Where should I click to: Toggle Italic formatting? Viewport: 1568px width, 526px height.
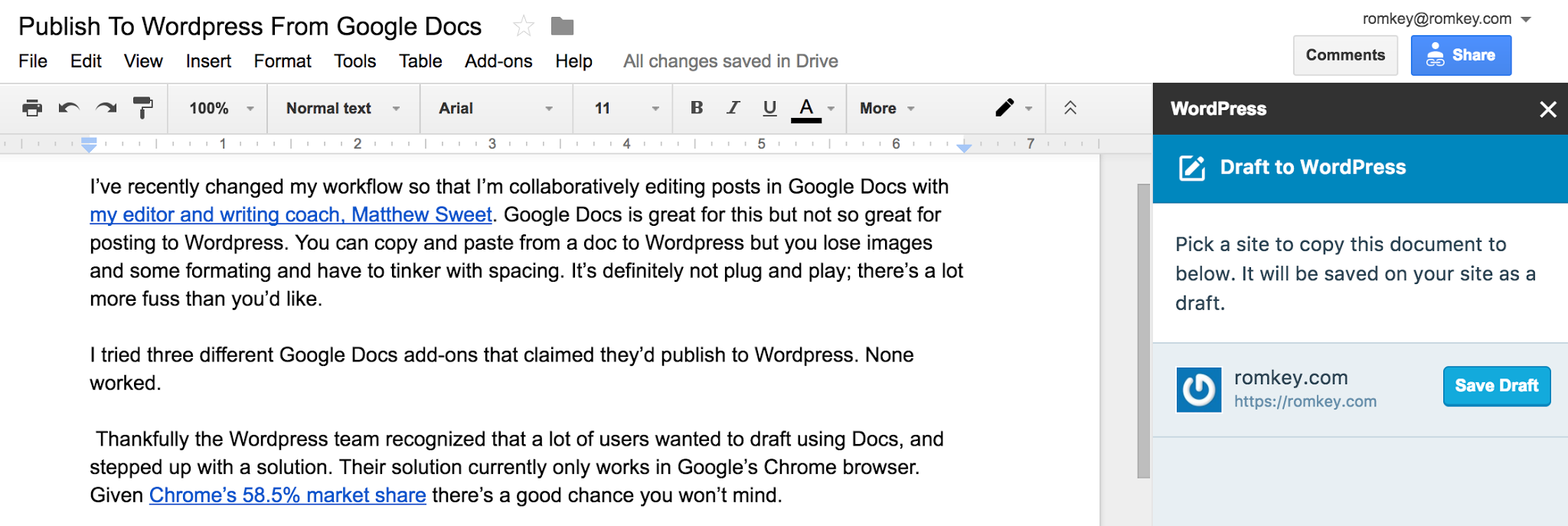733,108
